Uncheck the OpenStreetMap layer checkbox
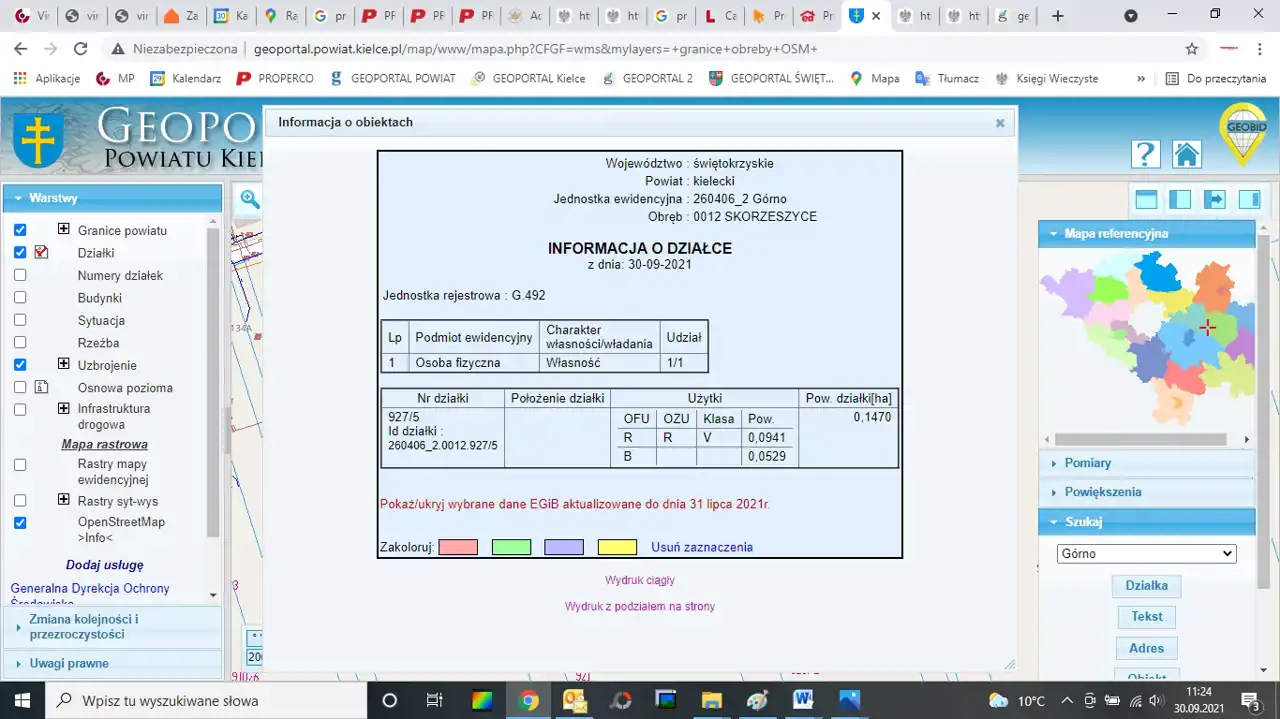 tap(20, 523)
